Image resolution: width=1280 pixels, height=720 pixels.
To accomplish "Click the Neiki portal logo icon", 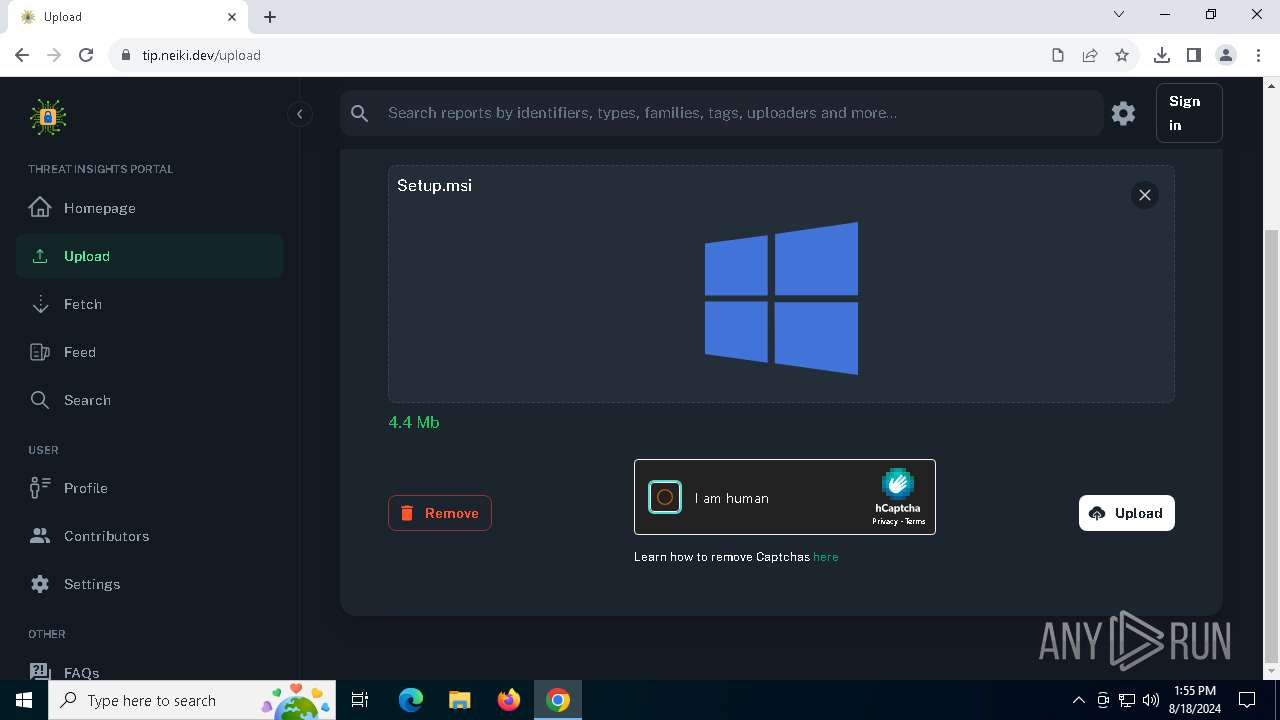I will click(47, 117).
